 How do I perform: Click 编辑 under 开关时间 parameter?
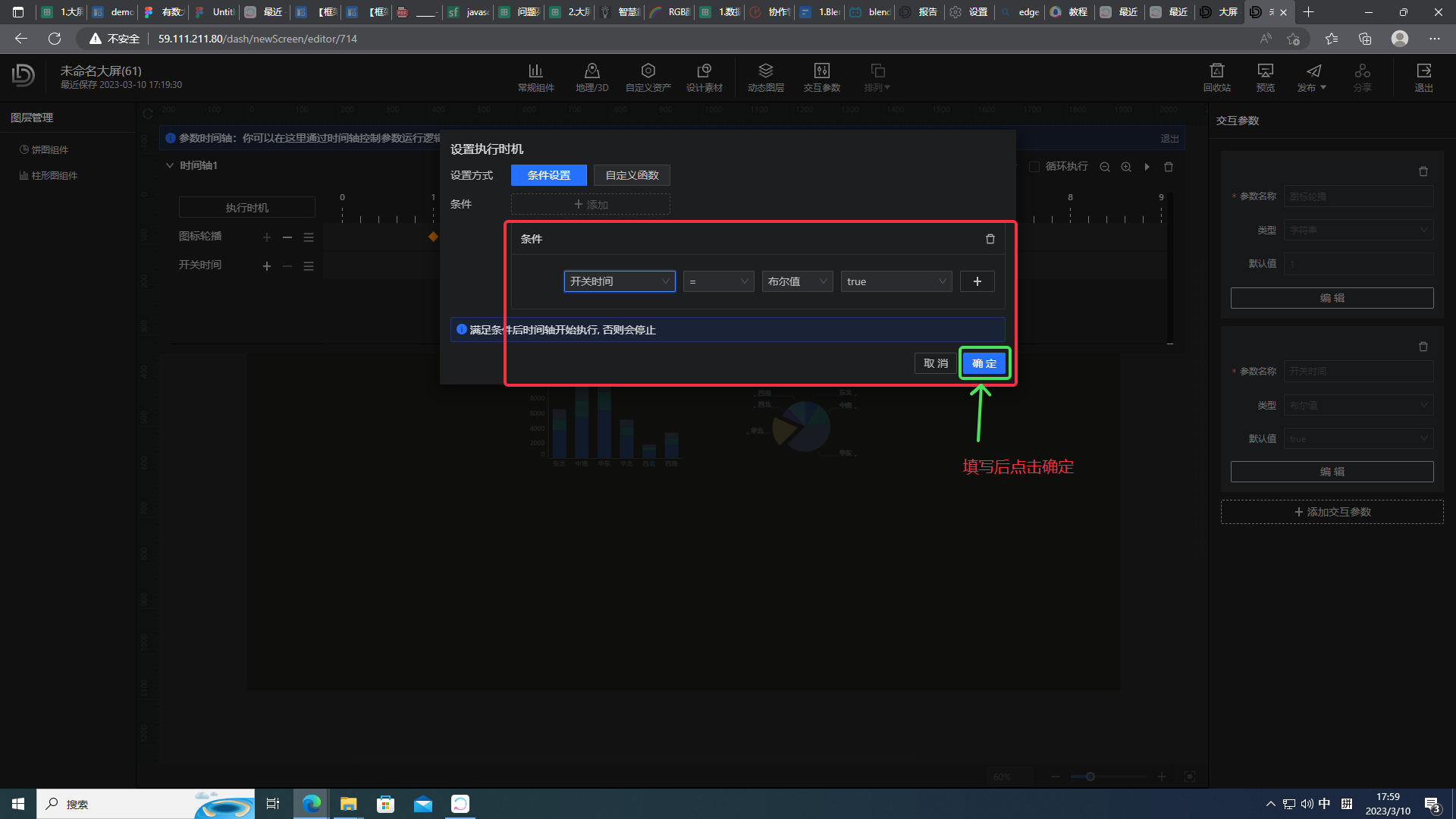[1332, 472]
